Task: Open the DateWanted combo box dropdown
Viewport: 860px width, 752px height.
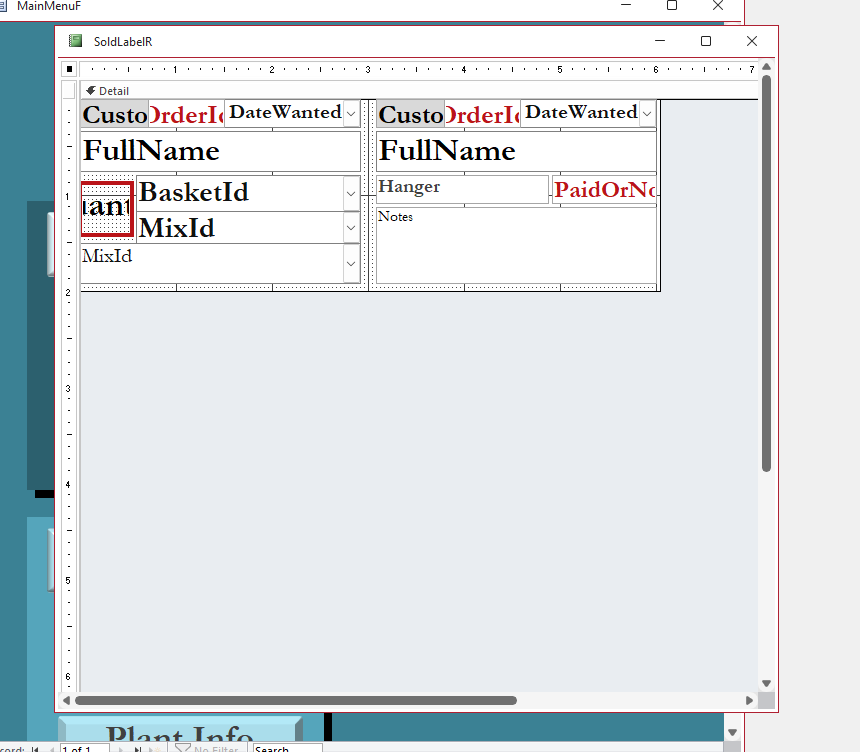Action: coord(350,114)
